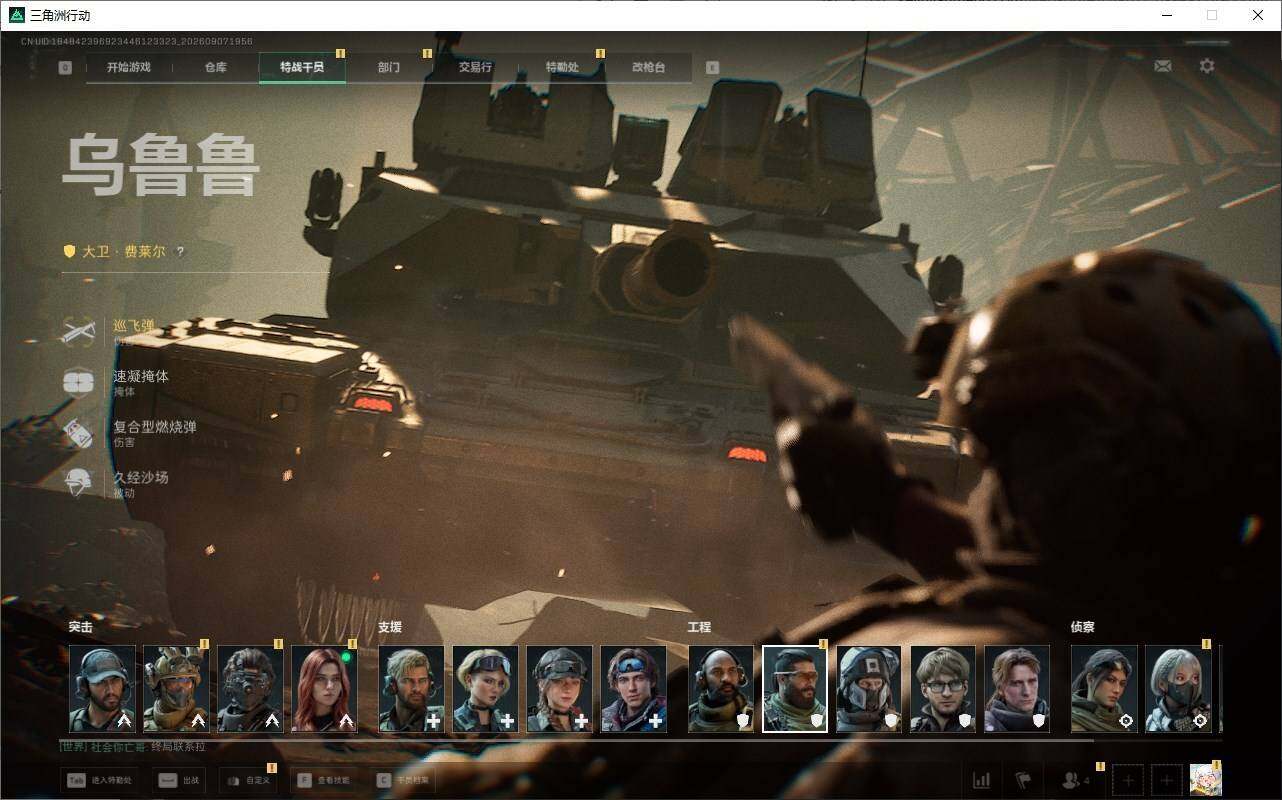Open the 特勤处 tab

[x=562, y=68]
